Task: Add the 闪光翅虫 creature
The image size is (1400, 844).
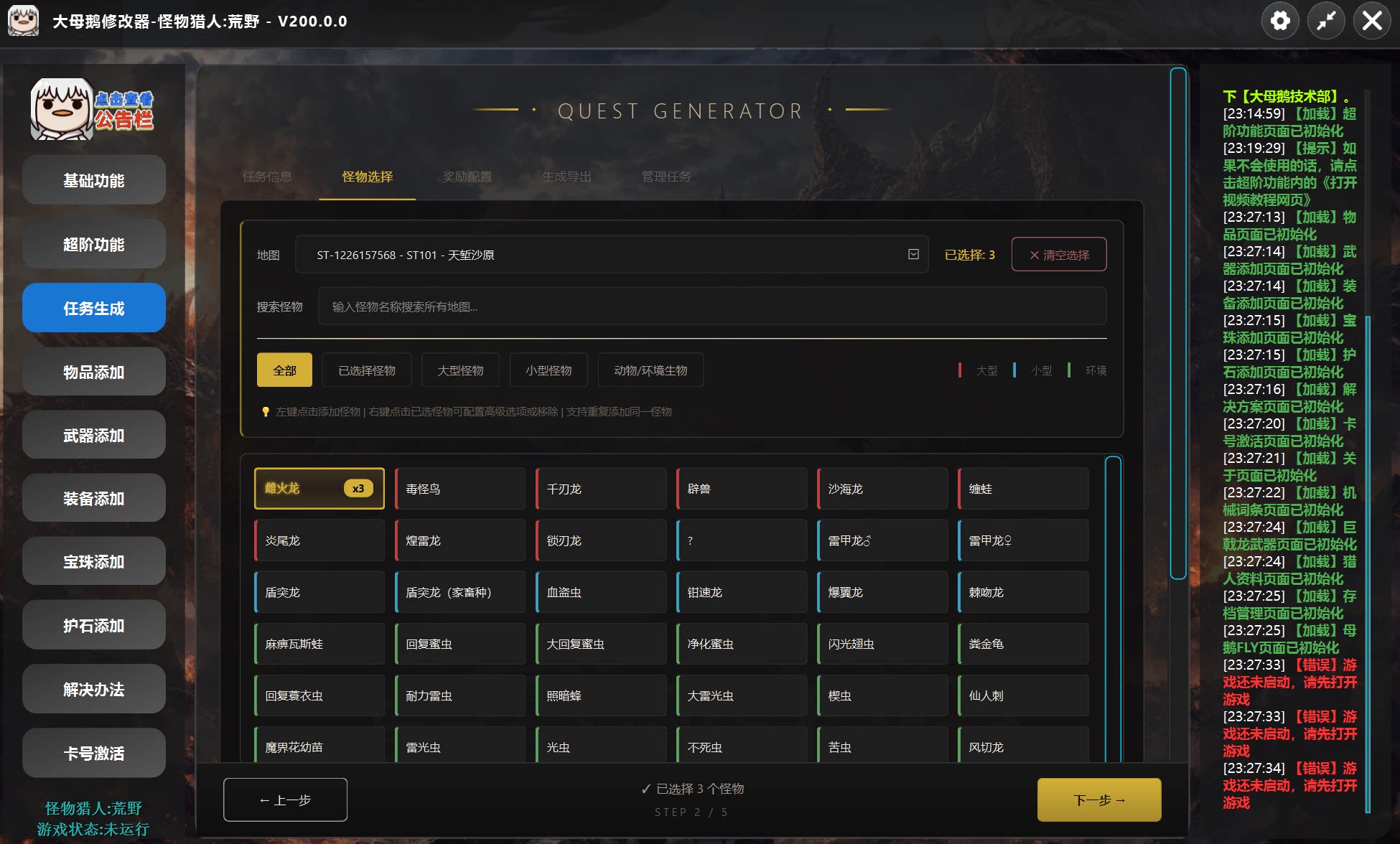Action: coord(882,644)
